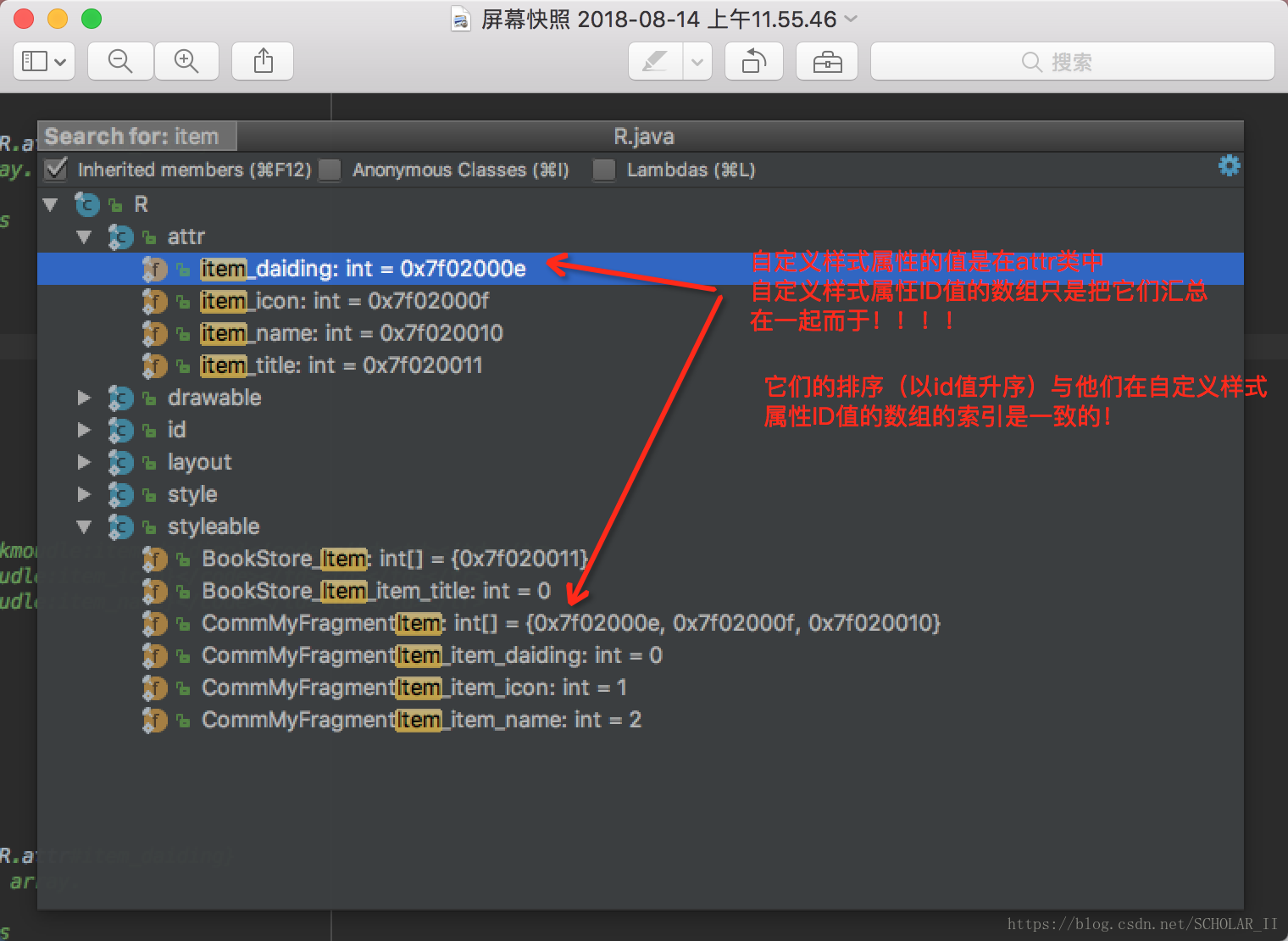Viewport: 1288px width, 941px height.
Task: Select CommMyFragmentItem_item_daiding: int = 0
Action: point(432,655)
